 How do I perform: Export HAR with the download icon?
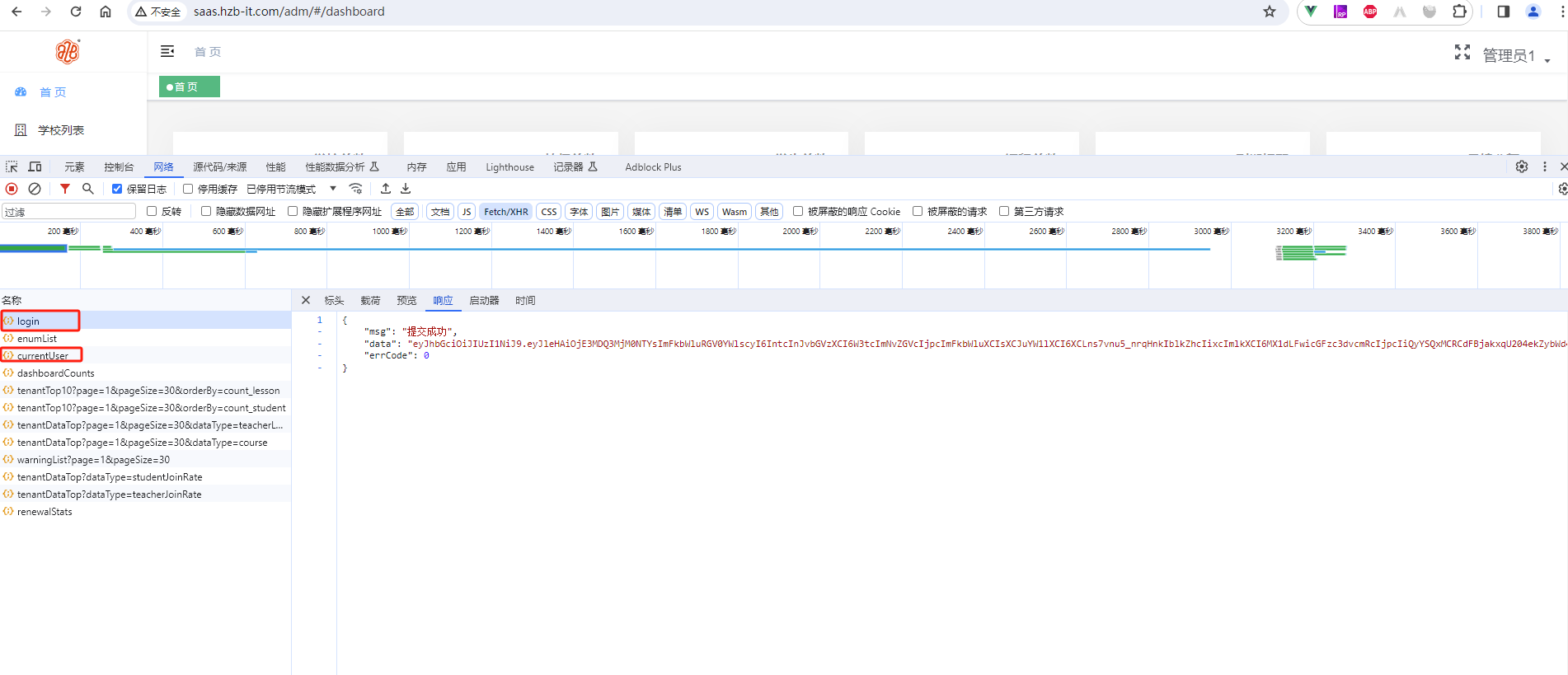pyautogui.click(x=406, y=189)
